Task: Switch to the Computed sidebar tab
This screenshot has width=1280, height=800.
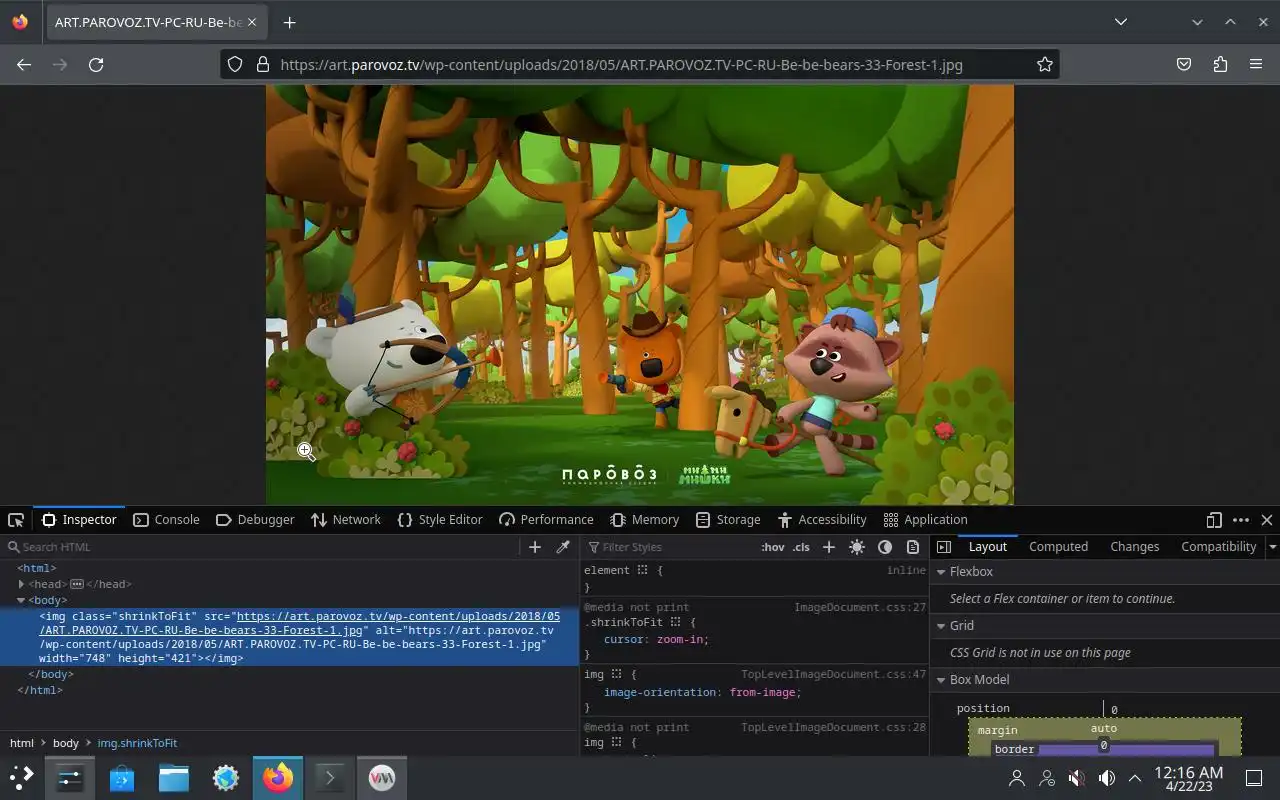Action: click(1058, 547)
